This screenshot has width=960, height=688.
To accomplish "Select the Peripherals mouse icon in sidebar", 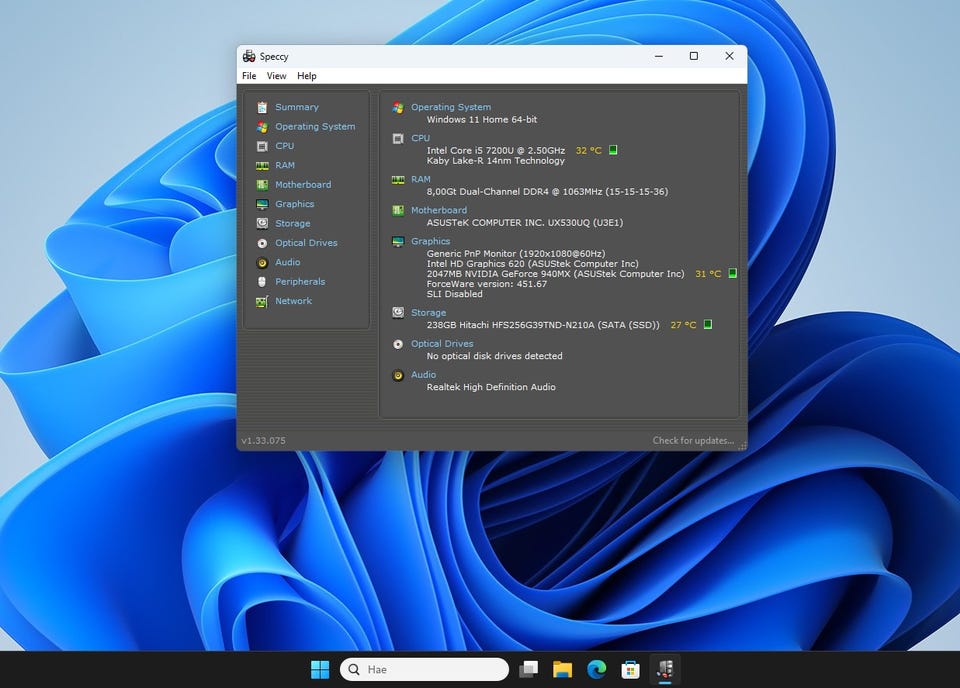I will click(262, 282).
